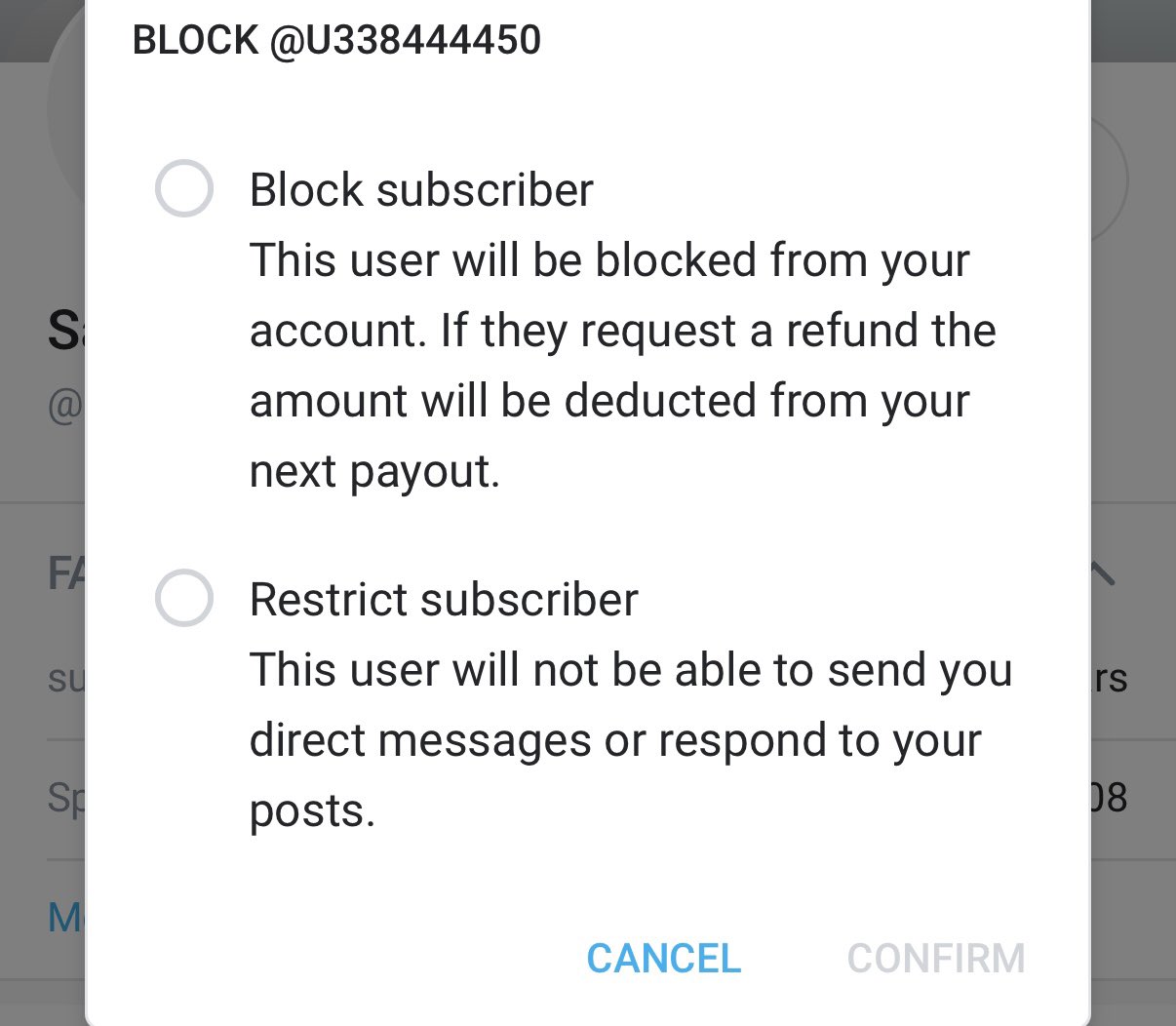Collapse the section using the dimmed chevron arrow
The height and width of the screenshot is (1026, 1176).
tap(1103, 573)
